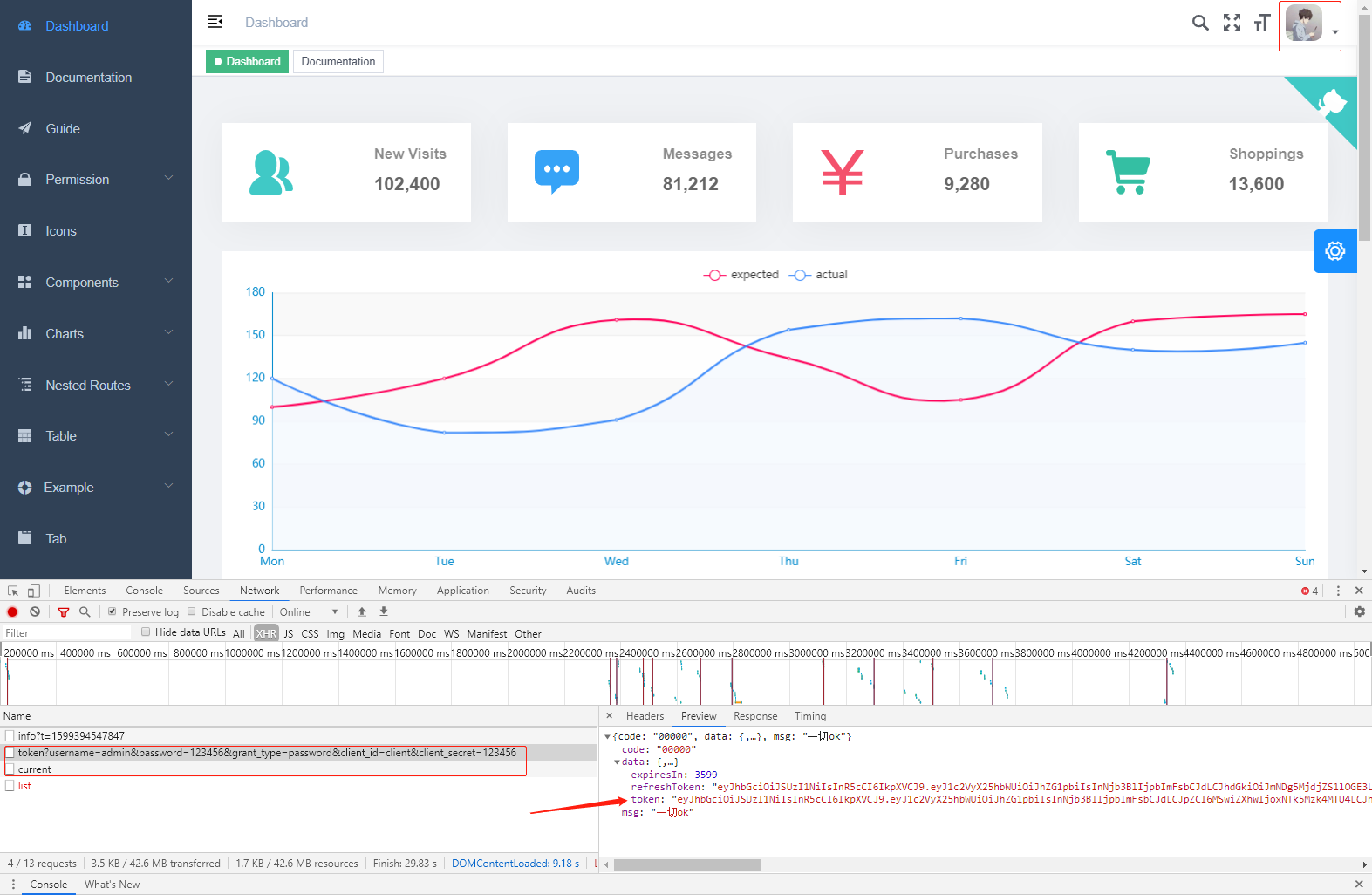Screen dimensions: 1372x895
Task: Close the bottom console drawer
Action: pos(1359,885)
